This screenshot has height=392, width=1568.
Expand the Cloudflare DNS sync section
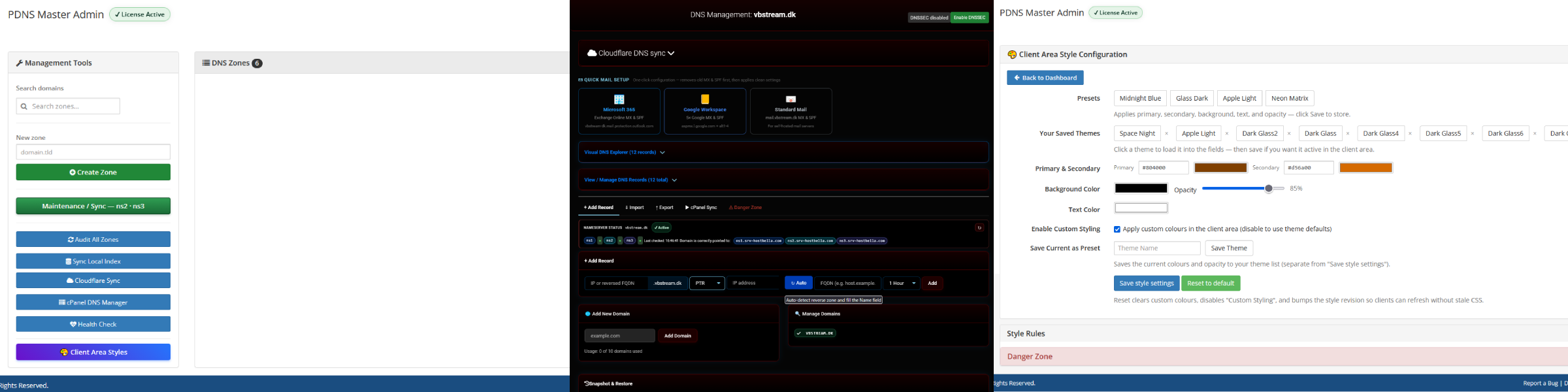click(783, 53)
